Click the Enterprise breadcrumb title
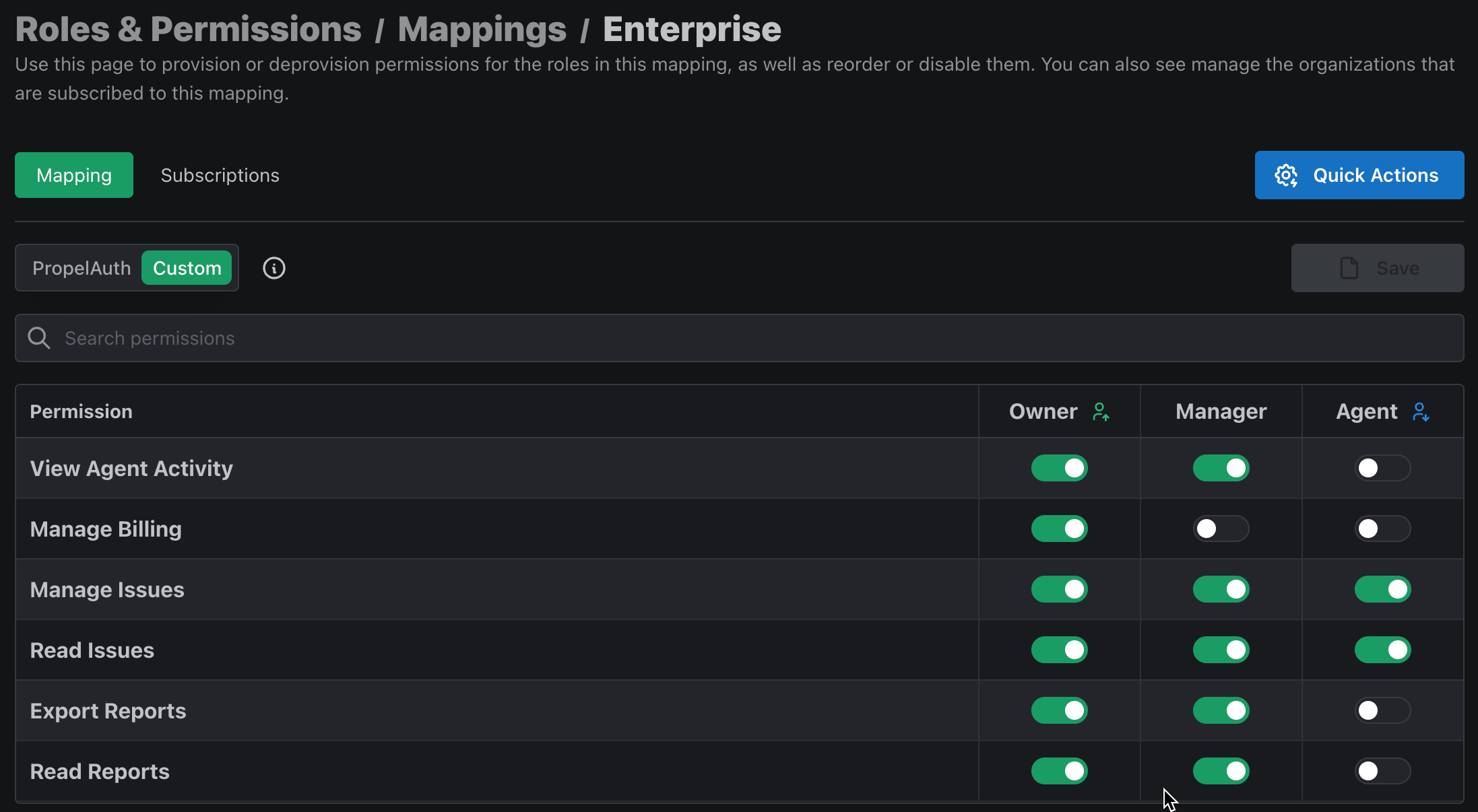 (x=692, y=29)
